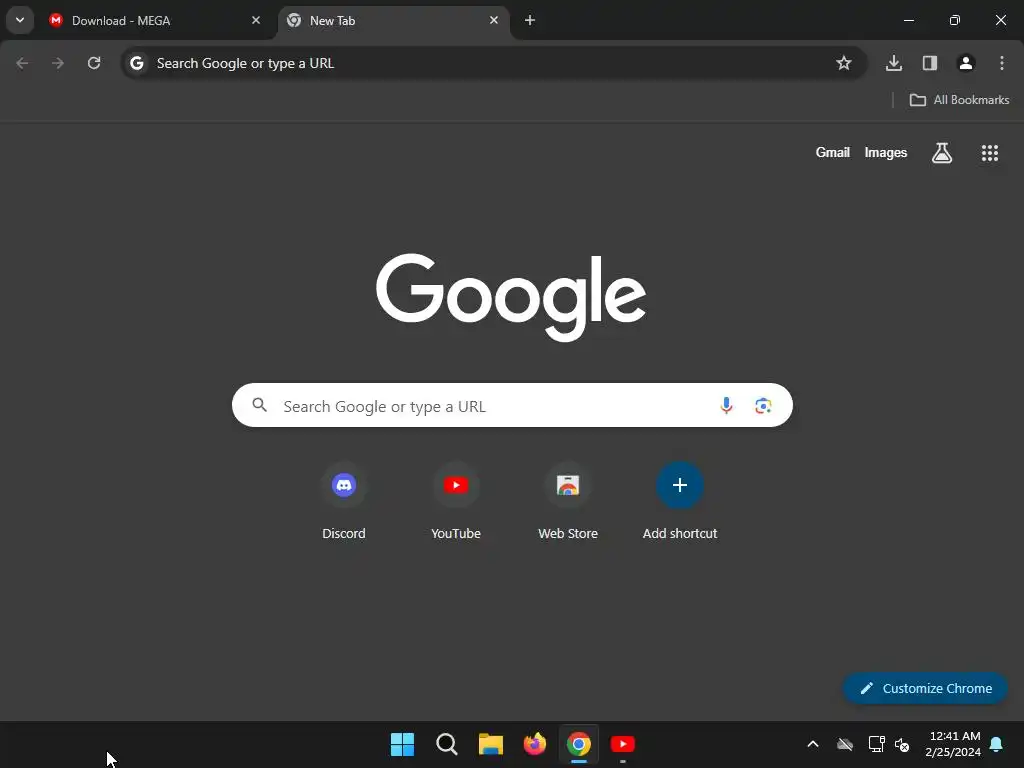Click the Google icon in address bar
The height and width of the screenshot is (768, 1024).
tap(136, 63)
